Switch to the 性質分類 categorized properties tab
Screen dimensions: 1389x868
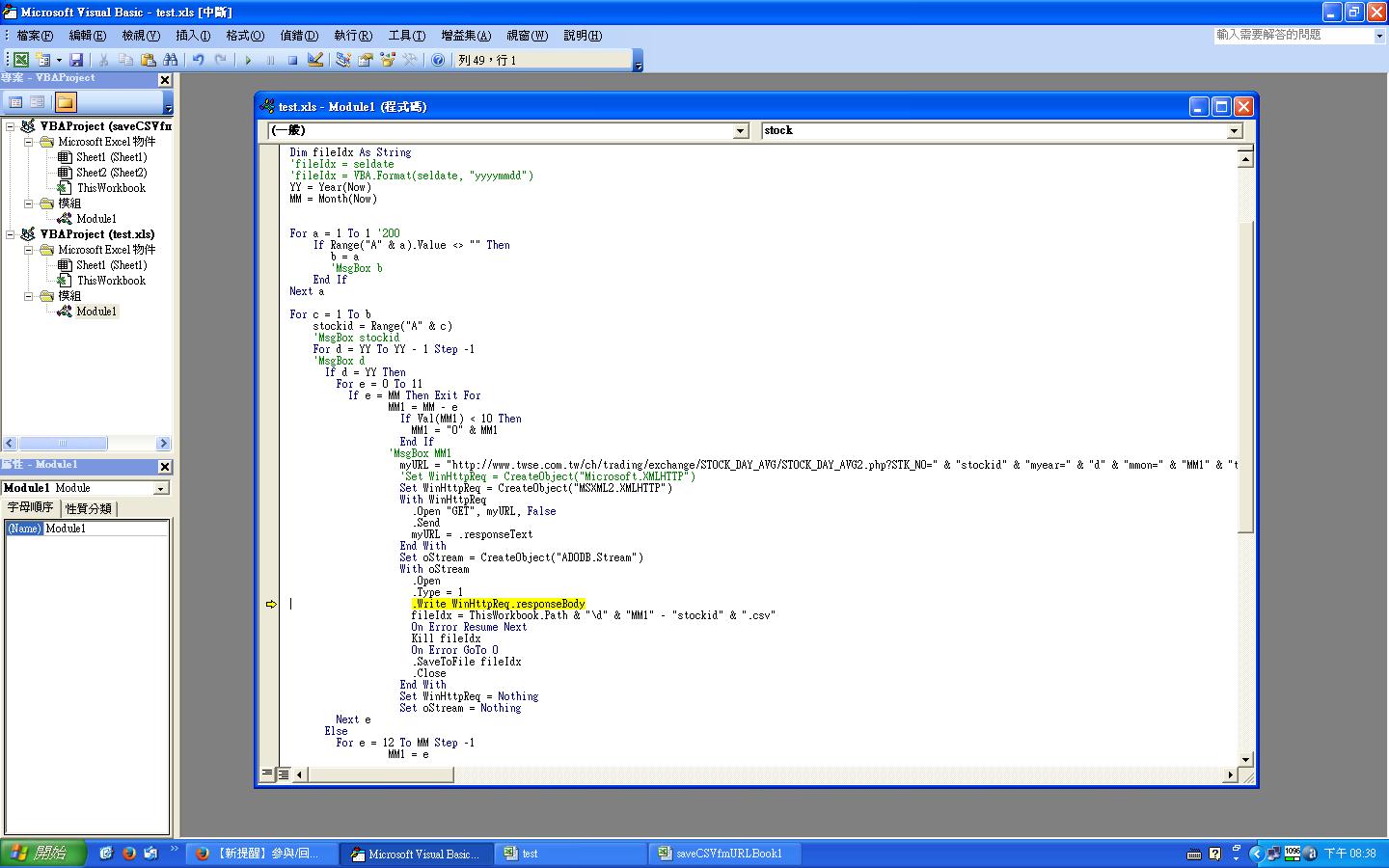click(x=89, y=508)
